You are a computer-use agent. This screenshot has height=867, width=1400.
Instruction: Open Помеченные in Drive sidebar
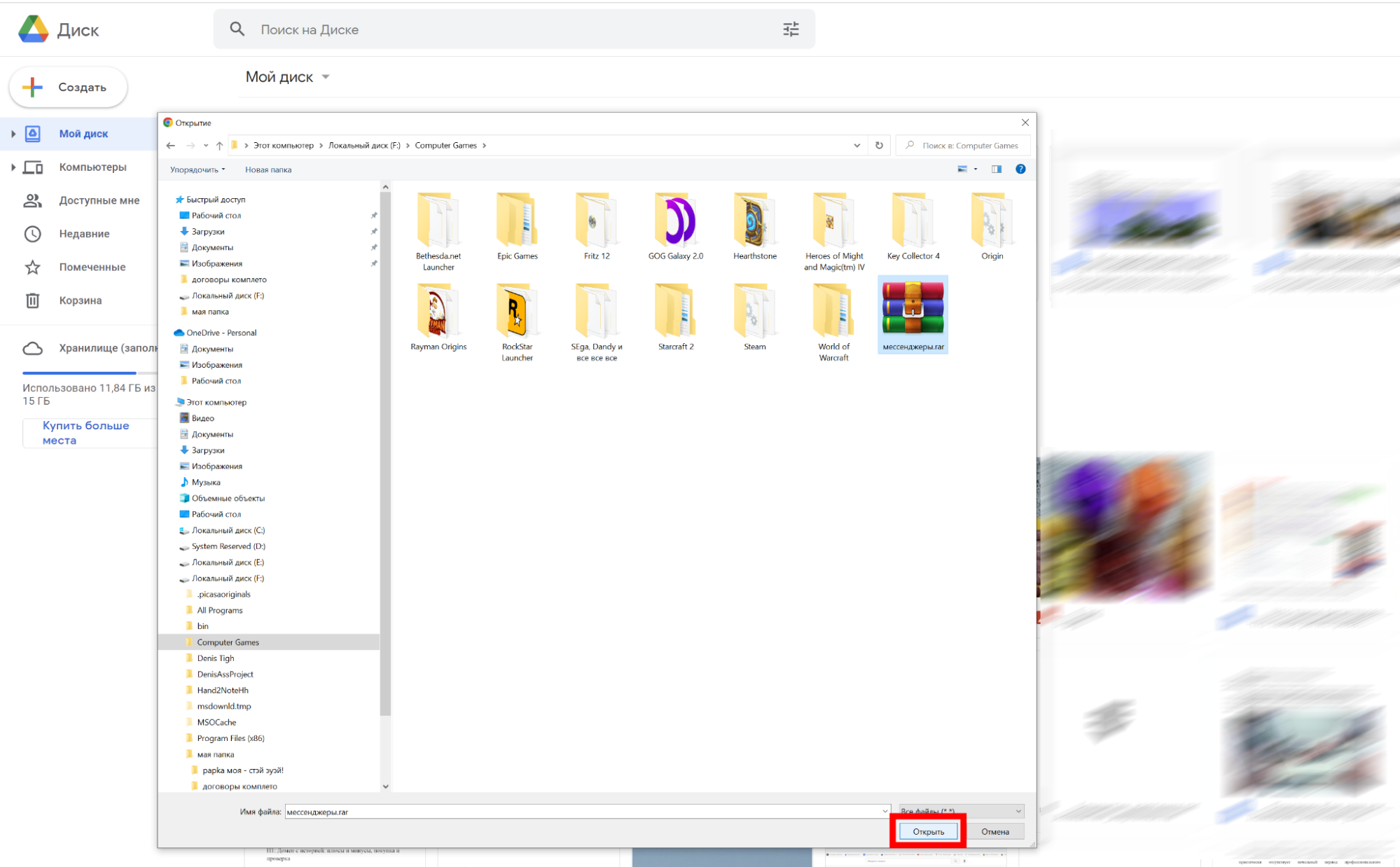pos(92,267)
